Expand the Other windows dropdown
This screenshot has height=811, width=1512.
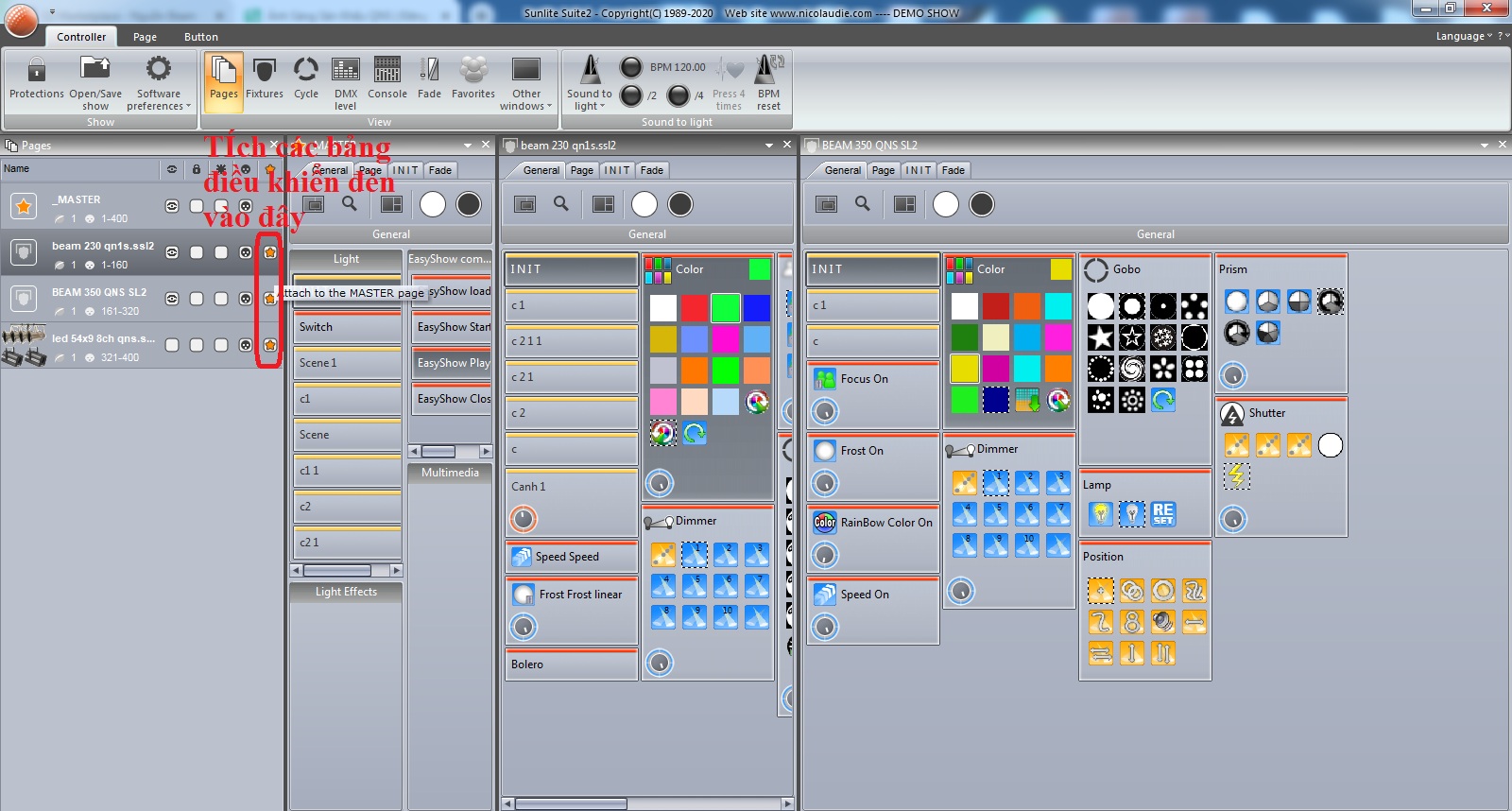click(526, 83)
